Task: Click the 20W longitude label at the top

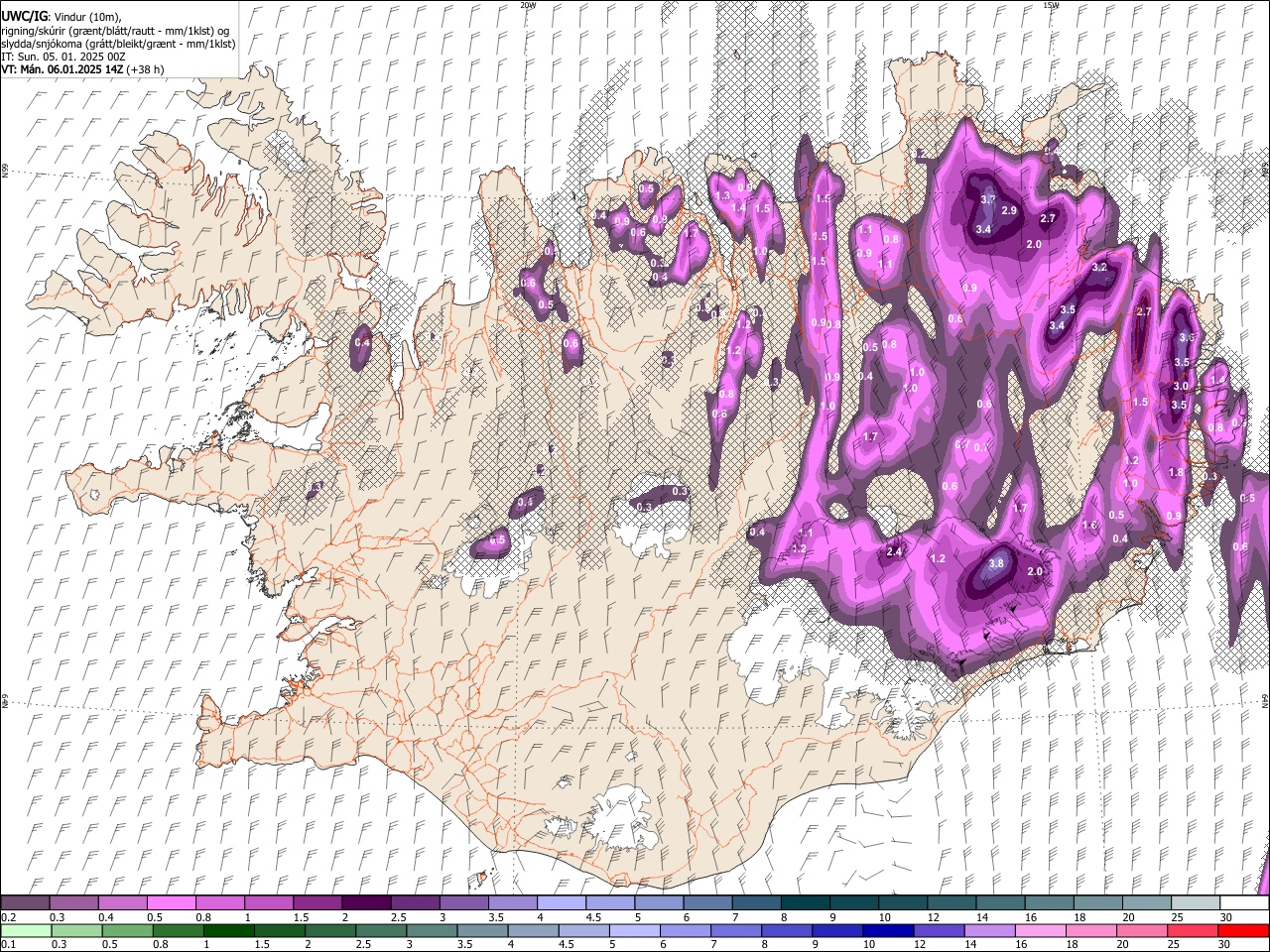Action: [528, 5]
